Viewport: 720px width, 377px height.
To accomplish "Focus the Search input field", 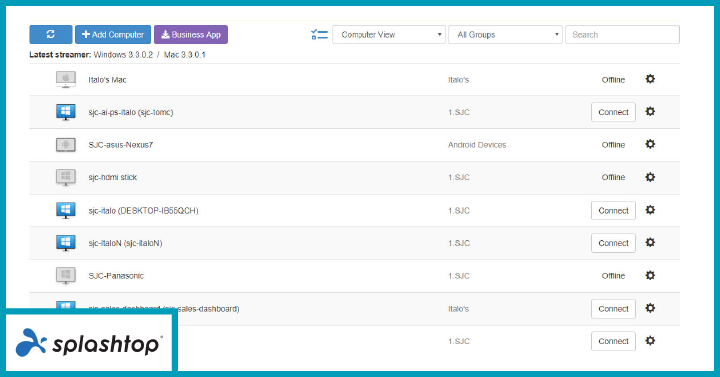I will 623,34.
